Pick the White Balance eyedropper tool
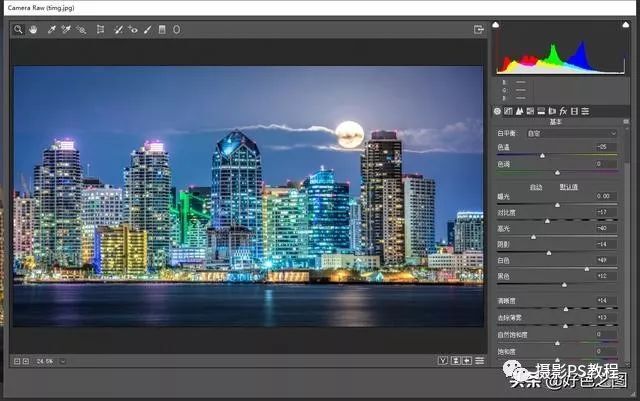The height and width of the screenshot is (401, 640). pyautogui.click(x=52, y=30)
